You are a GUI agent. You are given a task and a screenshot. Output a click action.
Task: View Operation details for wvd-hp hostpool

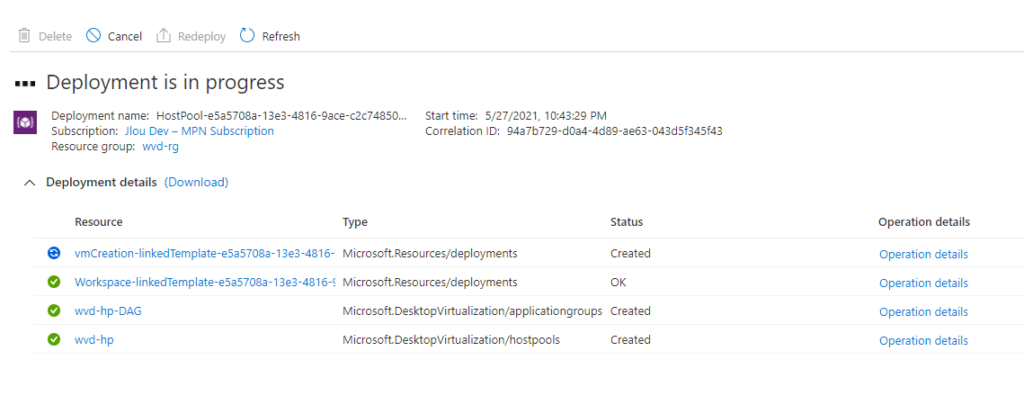923,340
